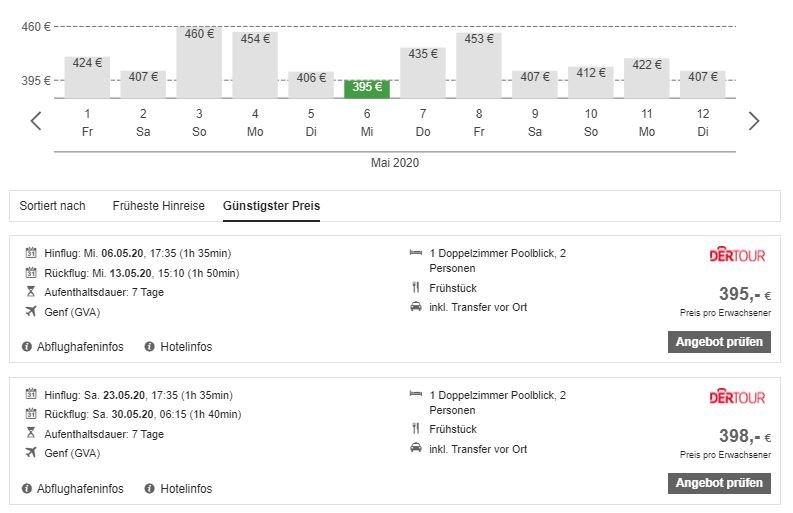This screenshot has width=793, height=513.
Task: Click the DERTOUR logo in first offer
Action: click(x=737, y=255)
